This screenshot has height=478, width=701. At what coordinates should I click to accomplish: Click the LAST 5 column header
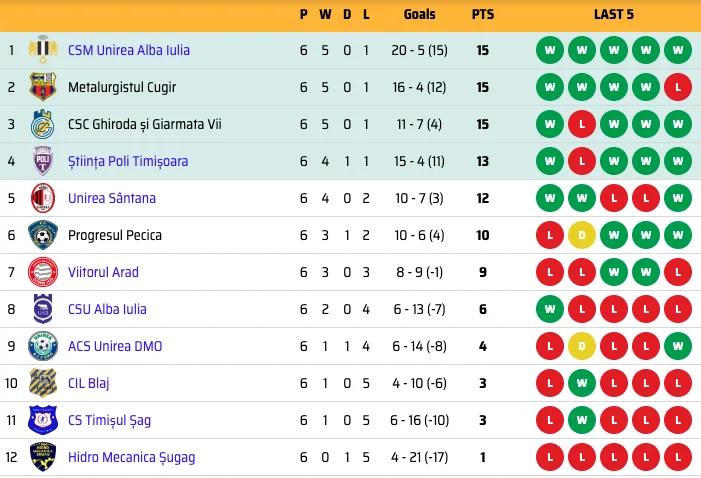point(613,15)
